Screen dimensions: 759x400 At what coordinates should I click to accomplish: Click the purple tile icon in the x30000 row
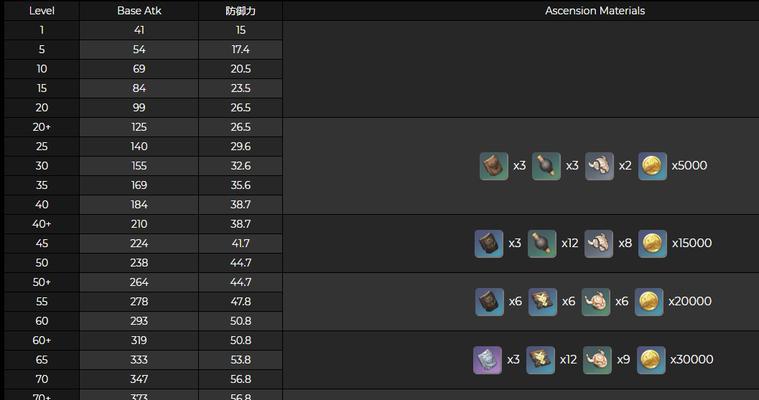pos(487,359)
